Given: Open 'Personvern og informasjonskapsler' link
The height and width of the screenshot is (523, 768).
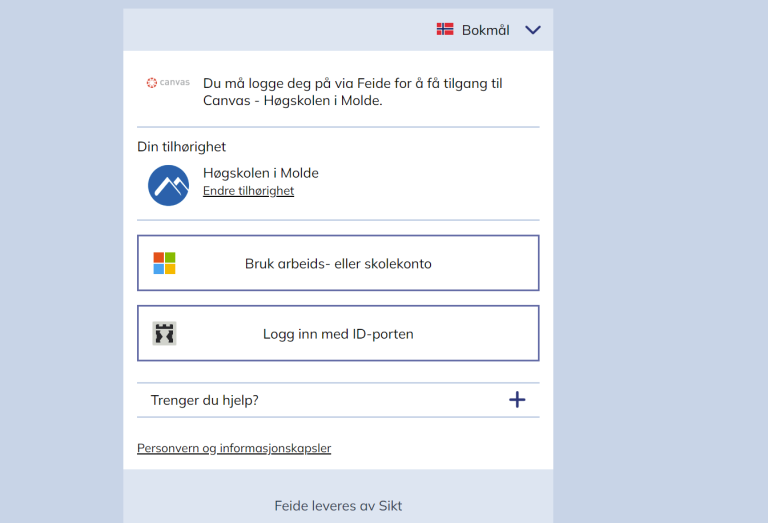Looking at the screenshot, I should [x=234, y=448].
